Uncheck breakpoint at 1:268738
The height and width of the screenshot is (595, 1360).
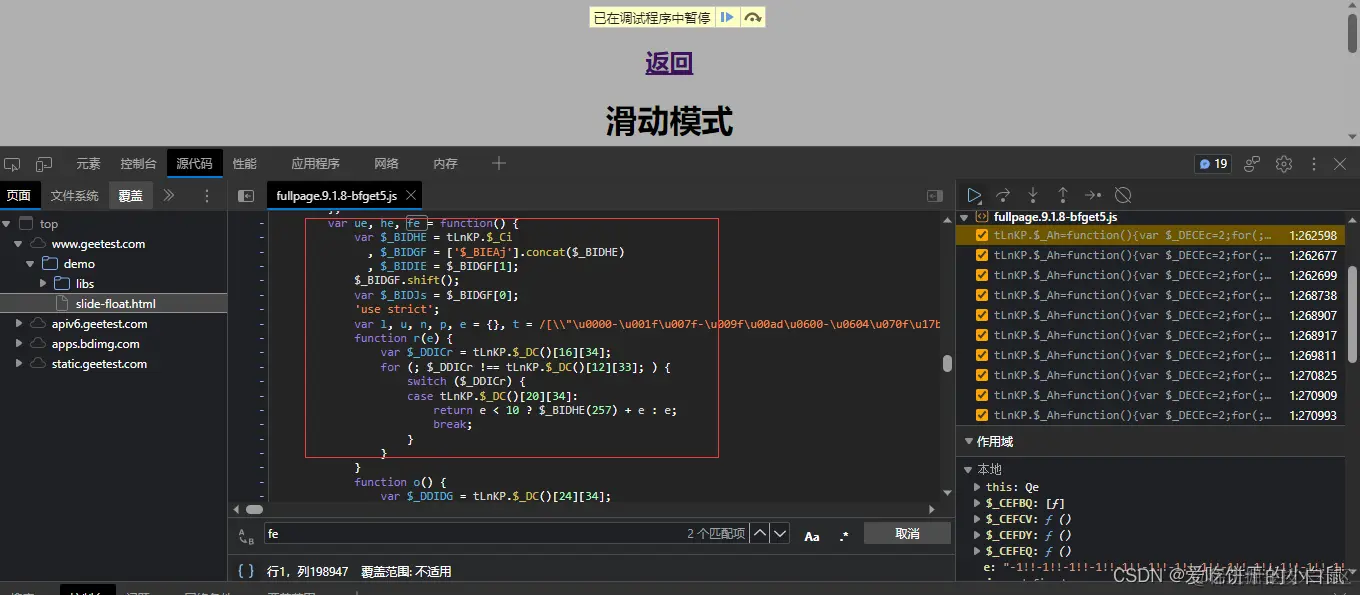click(982, 296)
